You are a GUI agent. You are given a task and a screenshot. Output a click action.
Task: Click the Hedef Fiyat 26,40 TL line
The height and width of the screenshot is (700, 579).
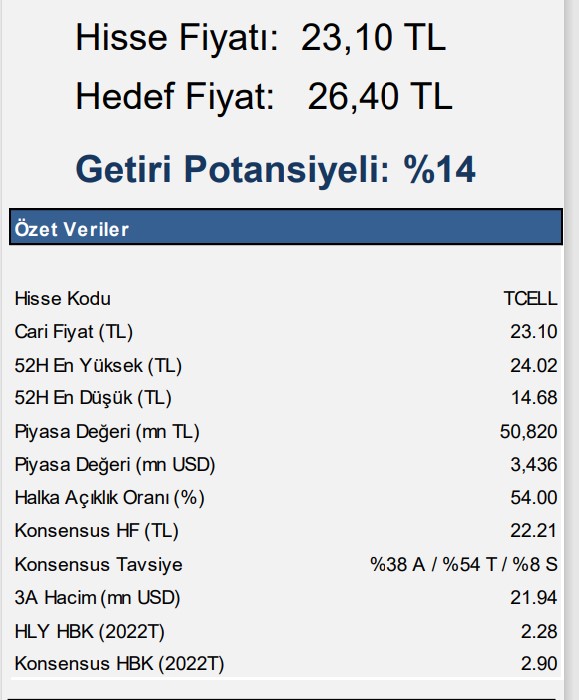point(264,96)
